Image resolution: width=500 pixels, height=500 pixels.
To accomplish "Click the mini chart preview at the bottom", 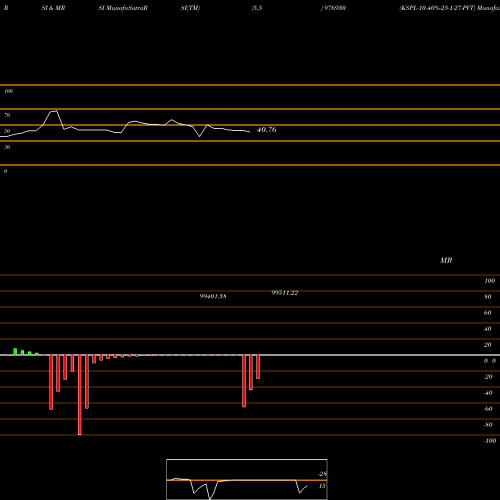I will click(x=247, y=479).
